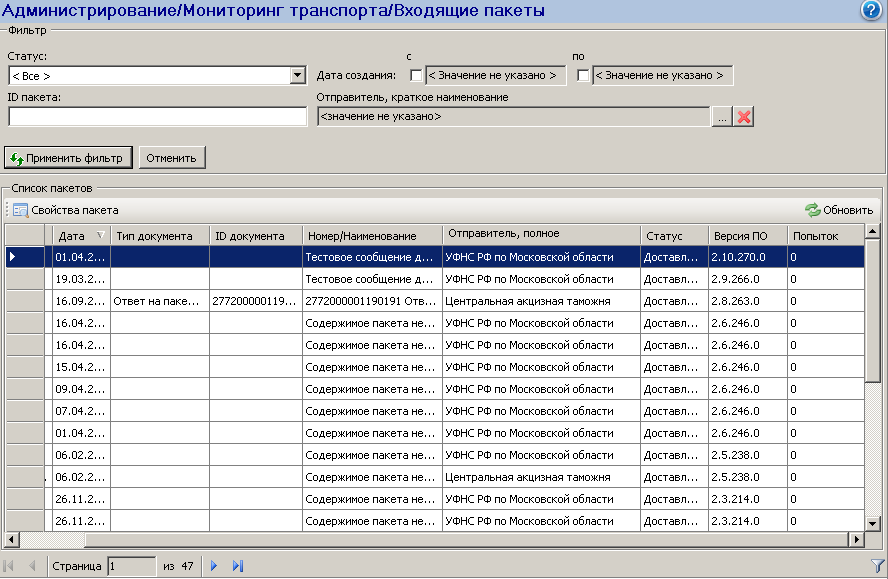This screenshot has width=888, height=579.
Task: Click 'Ответ на паке…' document type cell
Action: click(160, 301)
